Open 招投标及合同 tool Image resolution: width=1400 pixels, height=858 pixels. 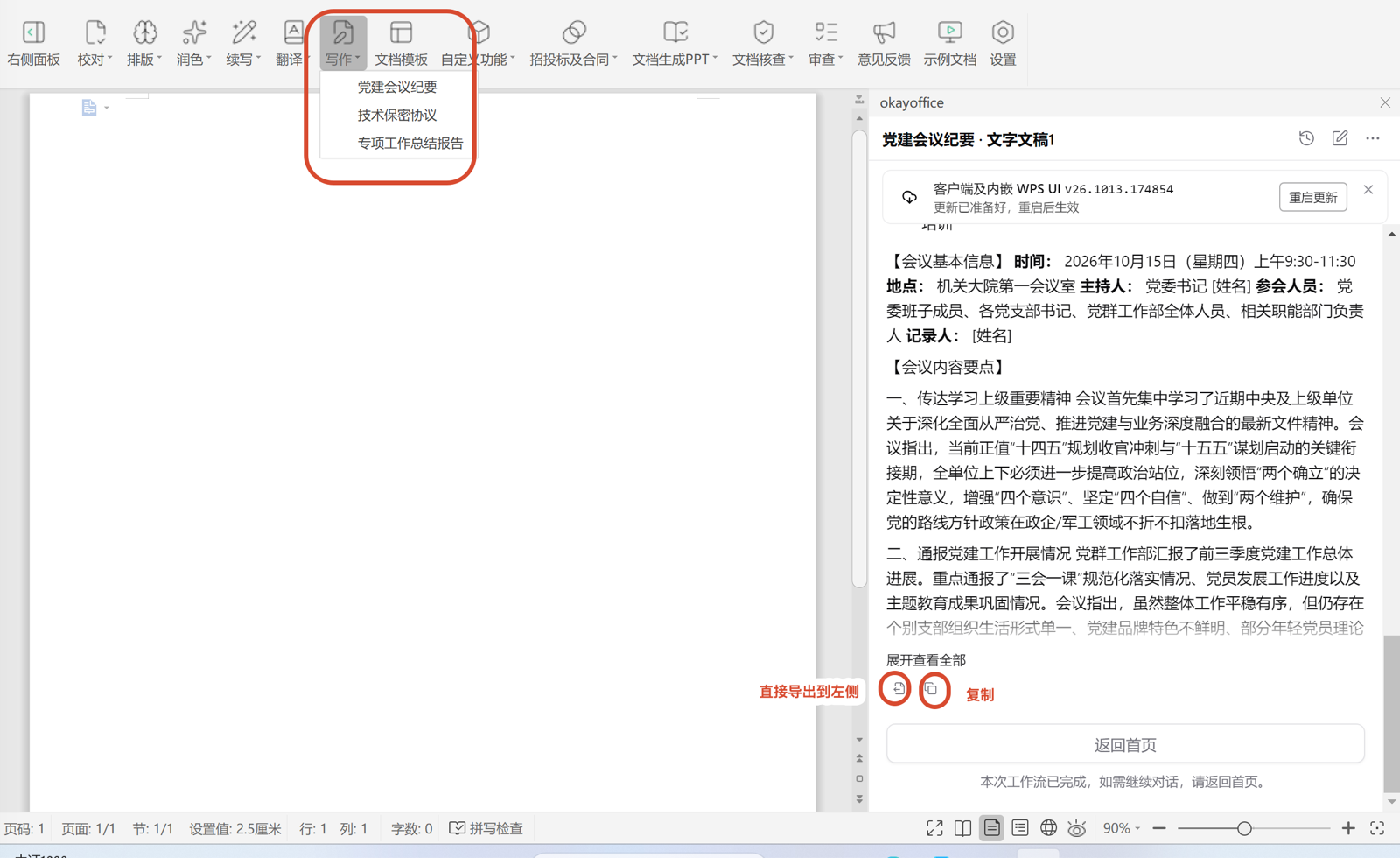[x=573, y=43]
